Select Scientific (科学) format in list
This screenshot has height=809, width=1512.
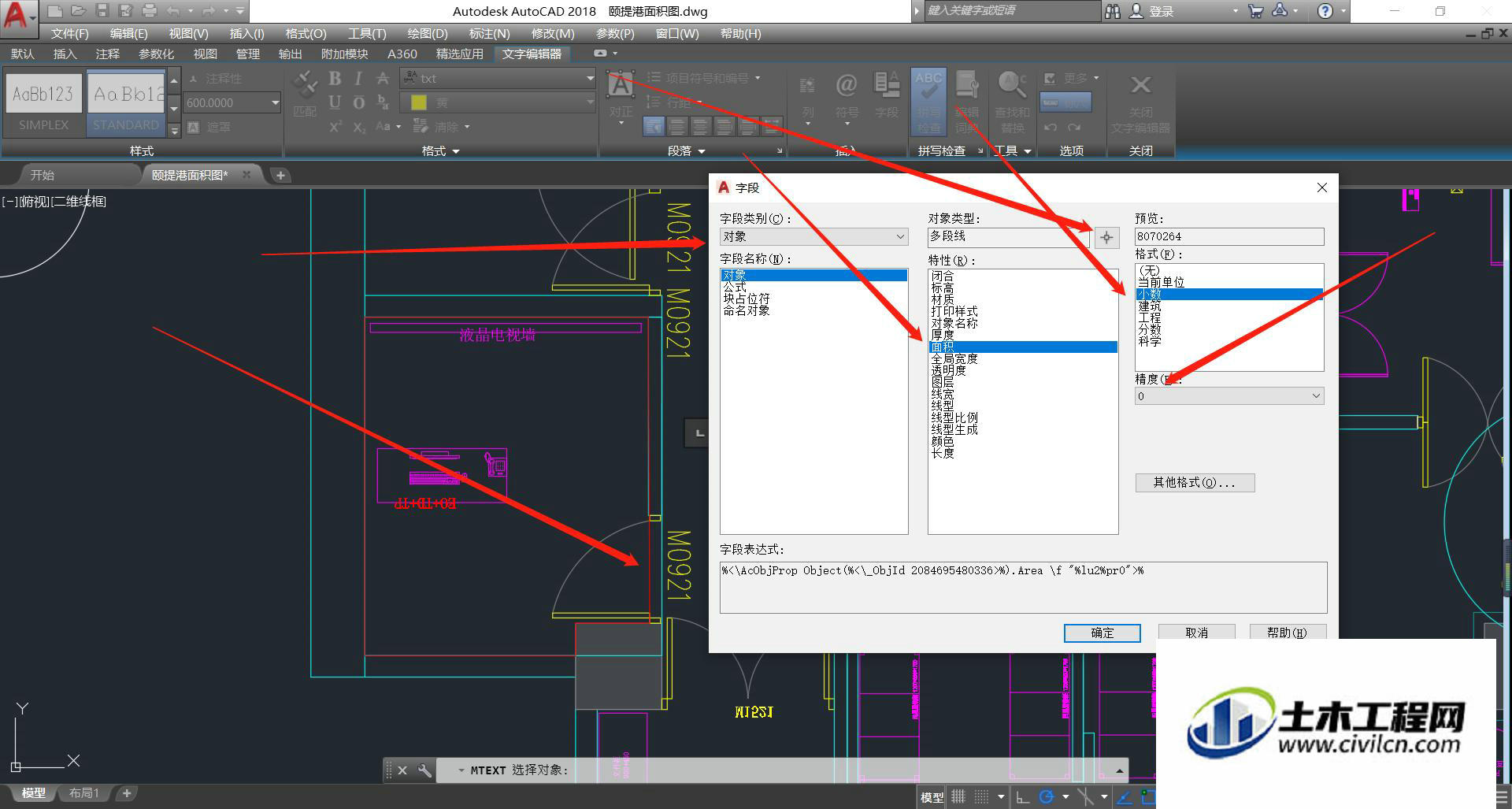coord(1150,341)
